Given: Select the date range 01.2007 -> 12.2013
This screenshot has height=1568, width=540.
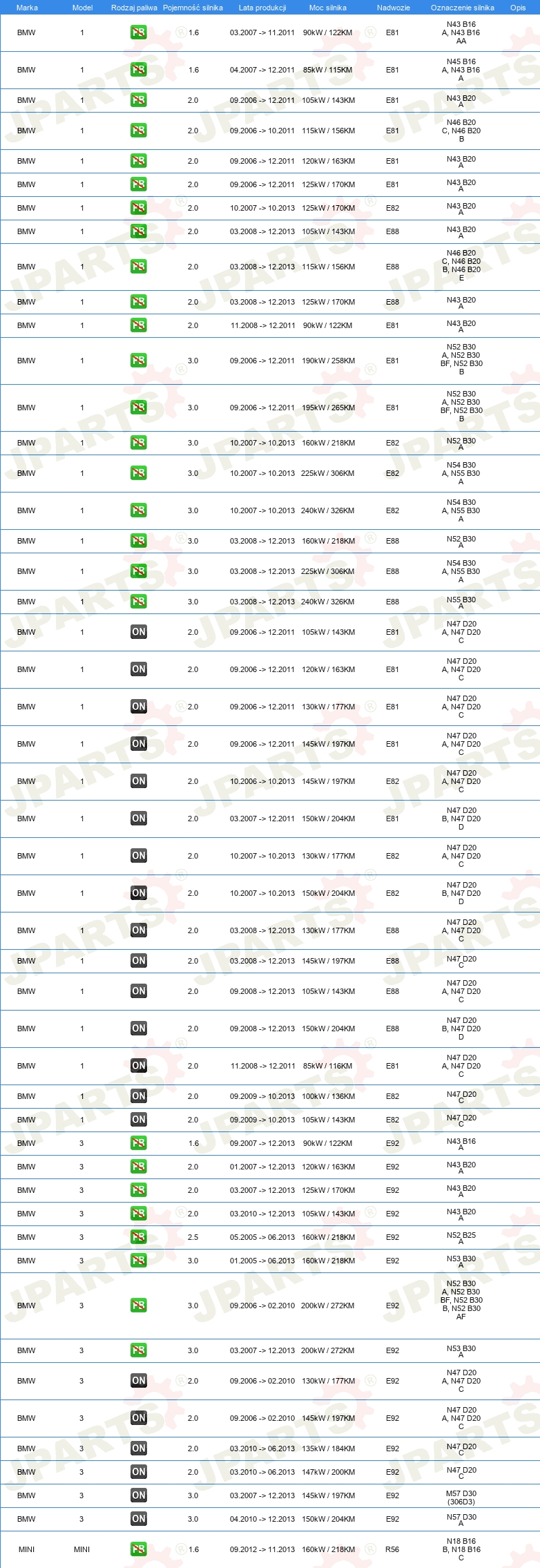Looking at the screenshot, I should coord(262,1167).
